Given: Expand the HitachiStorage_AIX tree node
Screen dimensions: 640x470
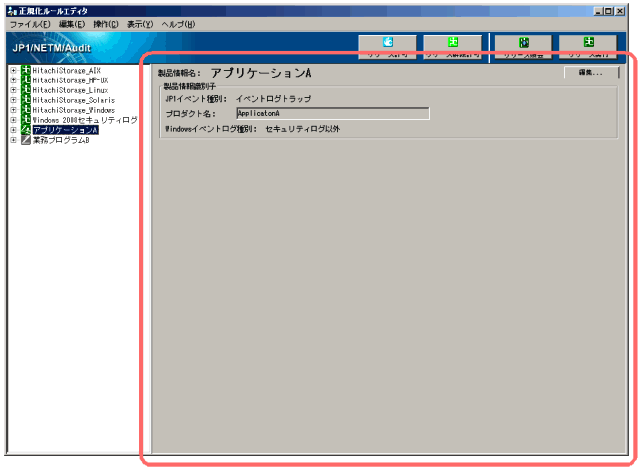Looking at the screenshot, I should (x=13, y=70).
